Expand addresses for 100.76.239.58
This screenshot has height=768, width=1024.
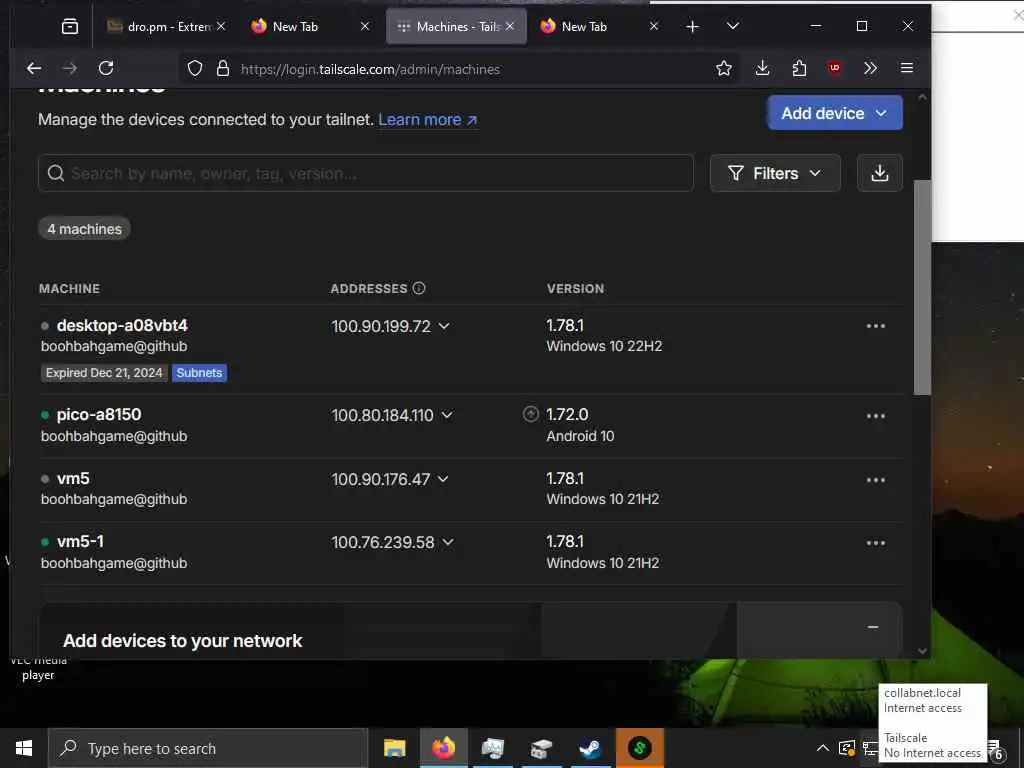tap(448, 542)
